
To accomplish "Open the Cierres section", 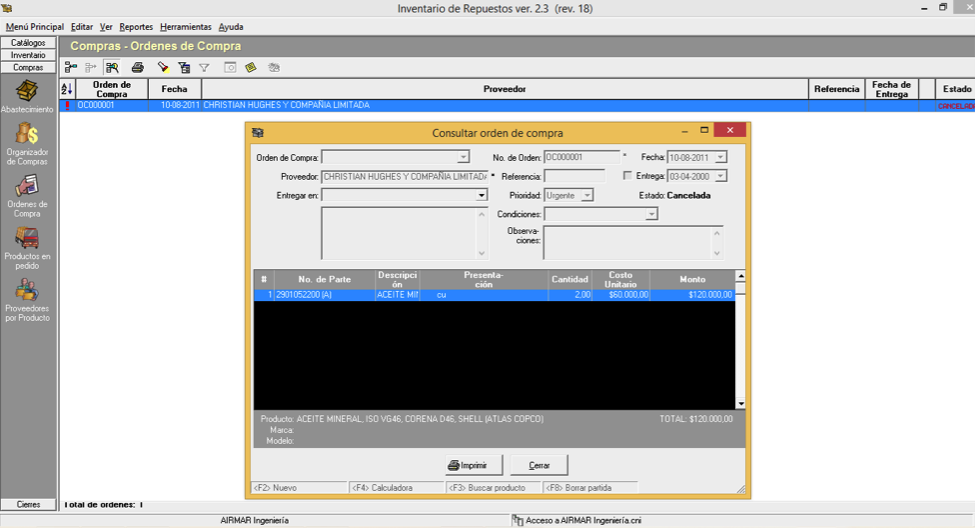I will [x=28, y=504].
